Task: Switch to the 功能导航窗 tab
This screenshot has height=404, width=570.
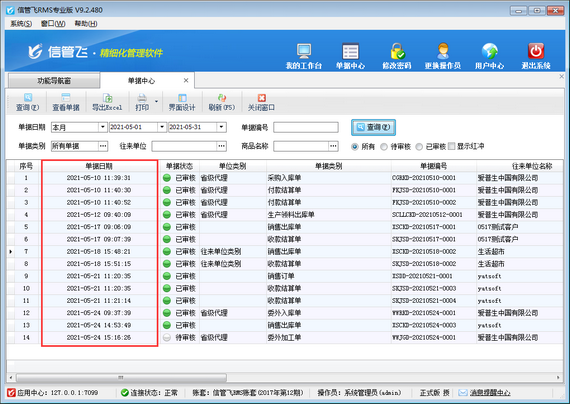Action: [54, 81]
